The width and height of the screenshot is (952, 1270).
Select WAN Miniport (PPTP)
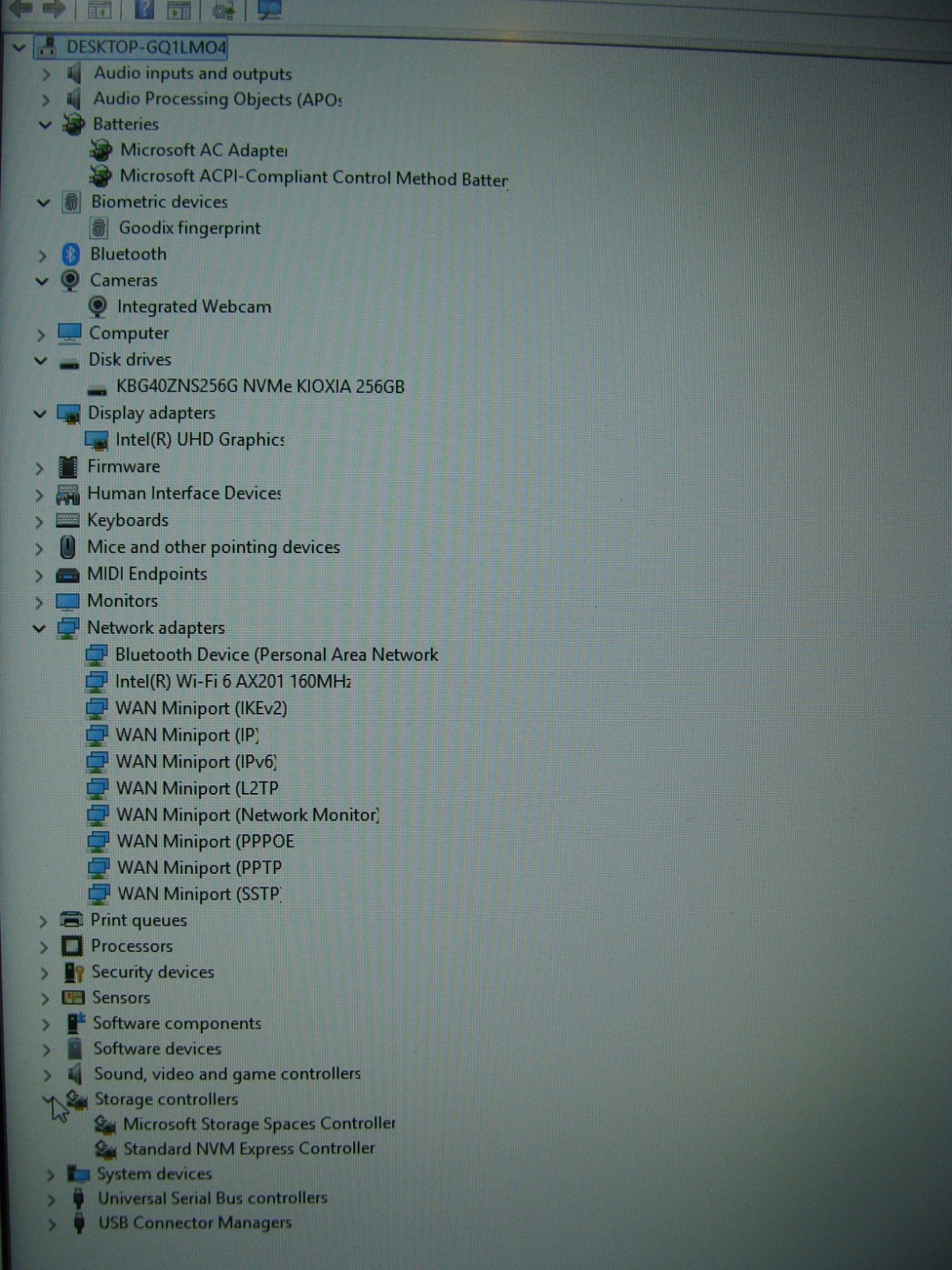point(199,868)
